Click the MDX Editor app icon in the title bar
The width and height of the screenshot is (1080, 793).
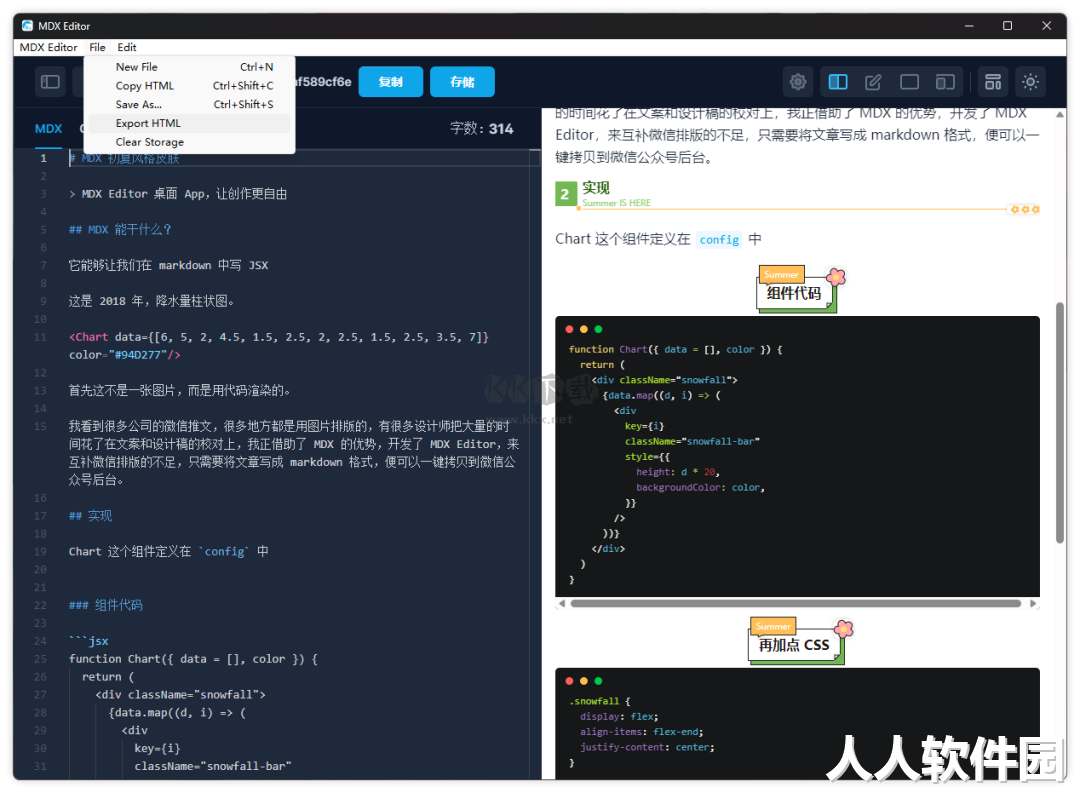(28, 25)
